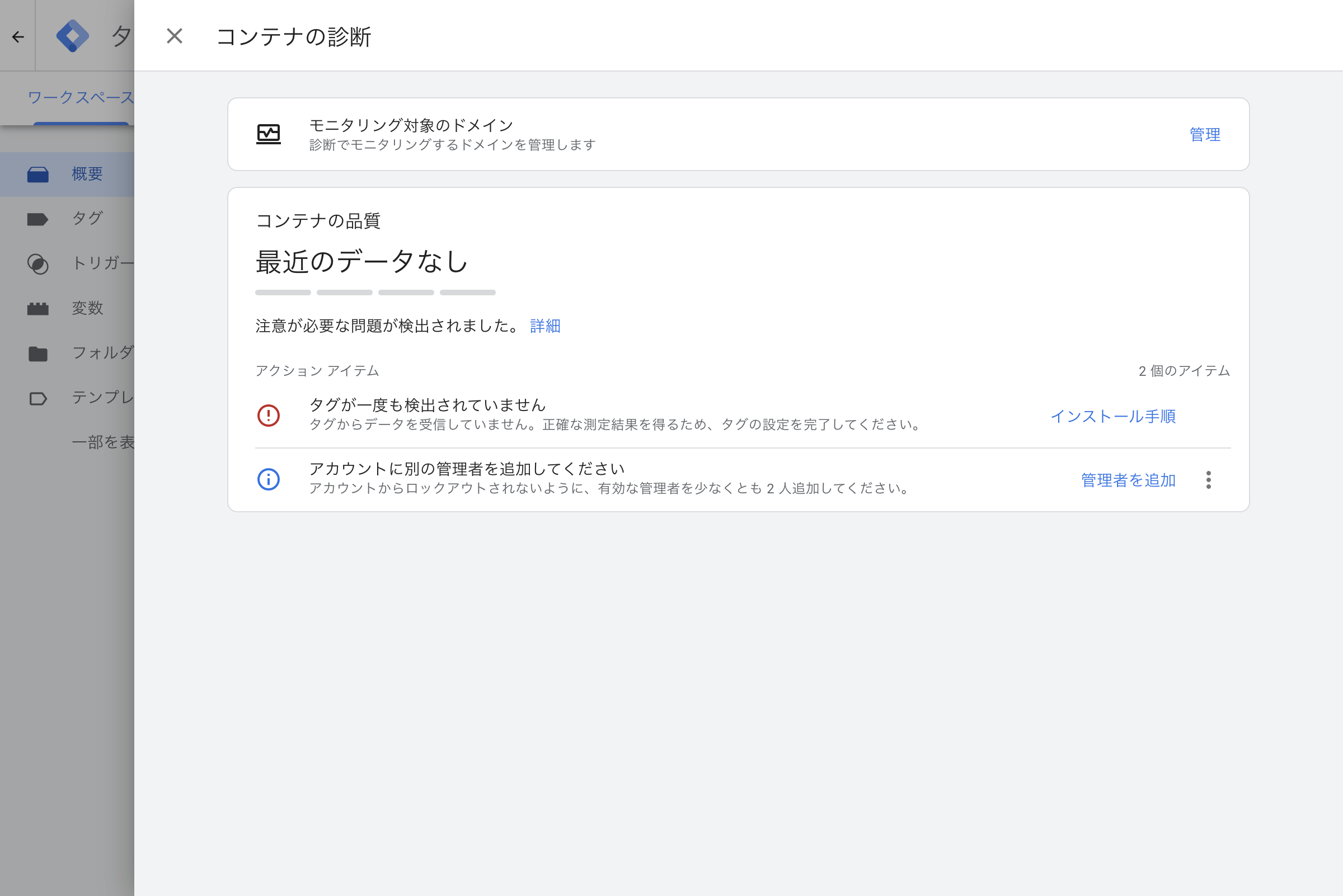Open the ワークスペース tab
The width and height of the screenshot is (1343, 896).
[81, 97]
